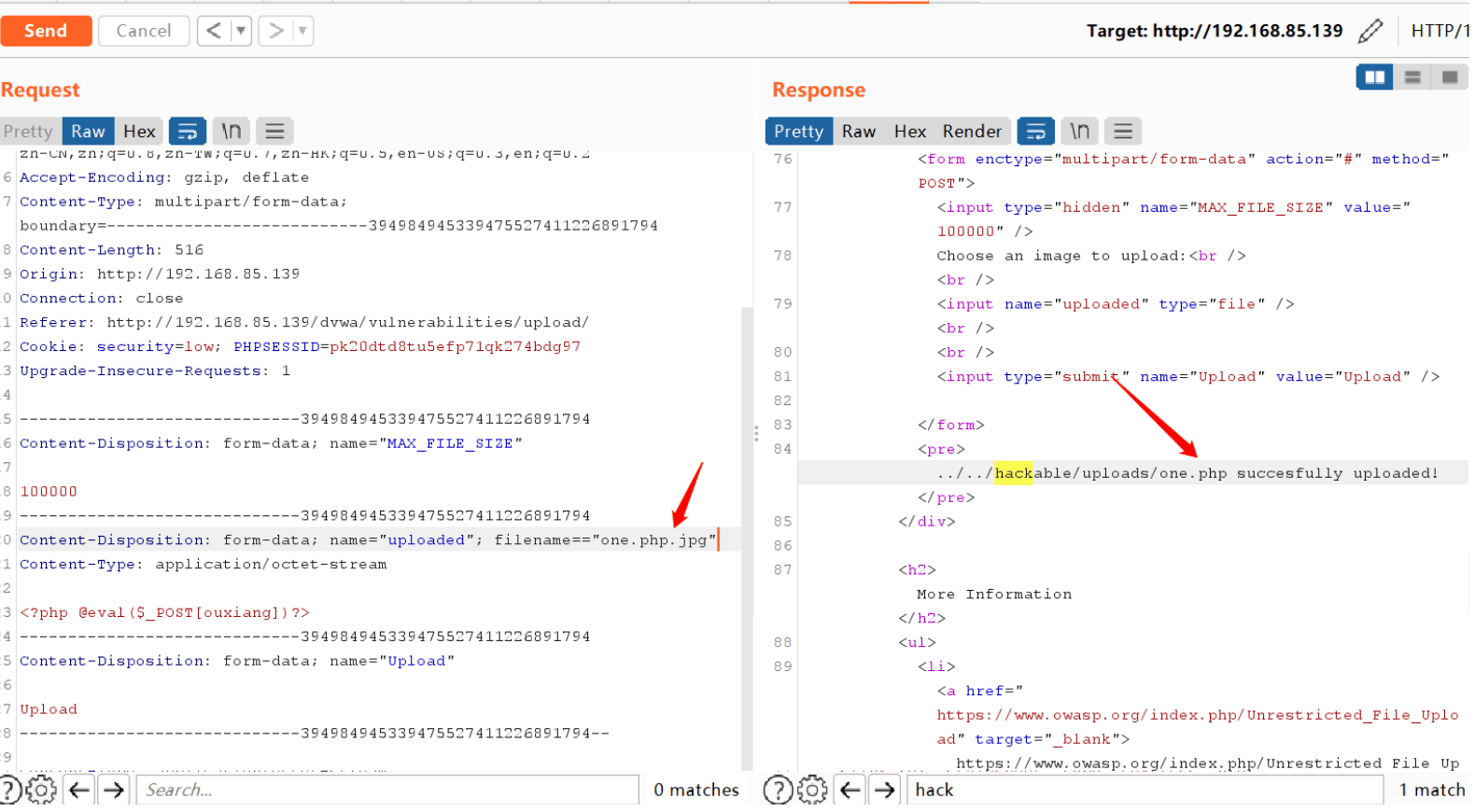Image resolution: width=1475 pixels, height=812 pixels.
Task: Switch to combined tabbed layout view
Action: pyautogui.click(x=1450, y=77)
